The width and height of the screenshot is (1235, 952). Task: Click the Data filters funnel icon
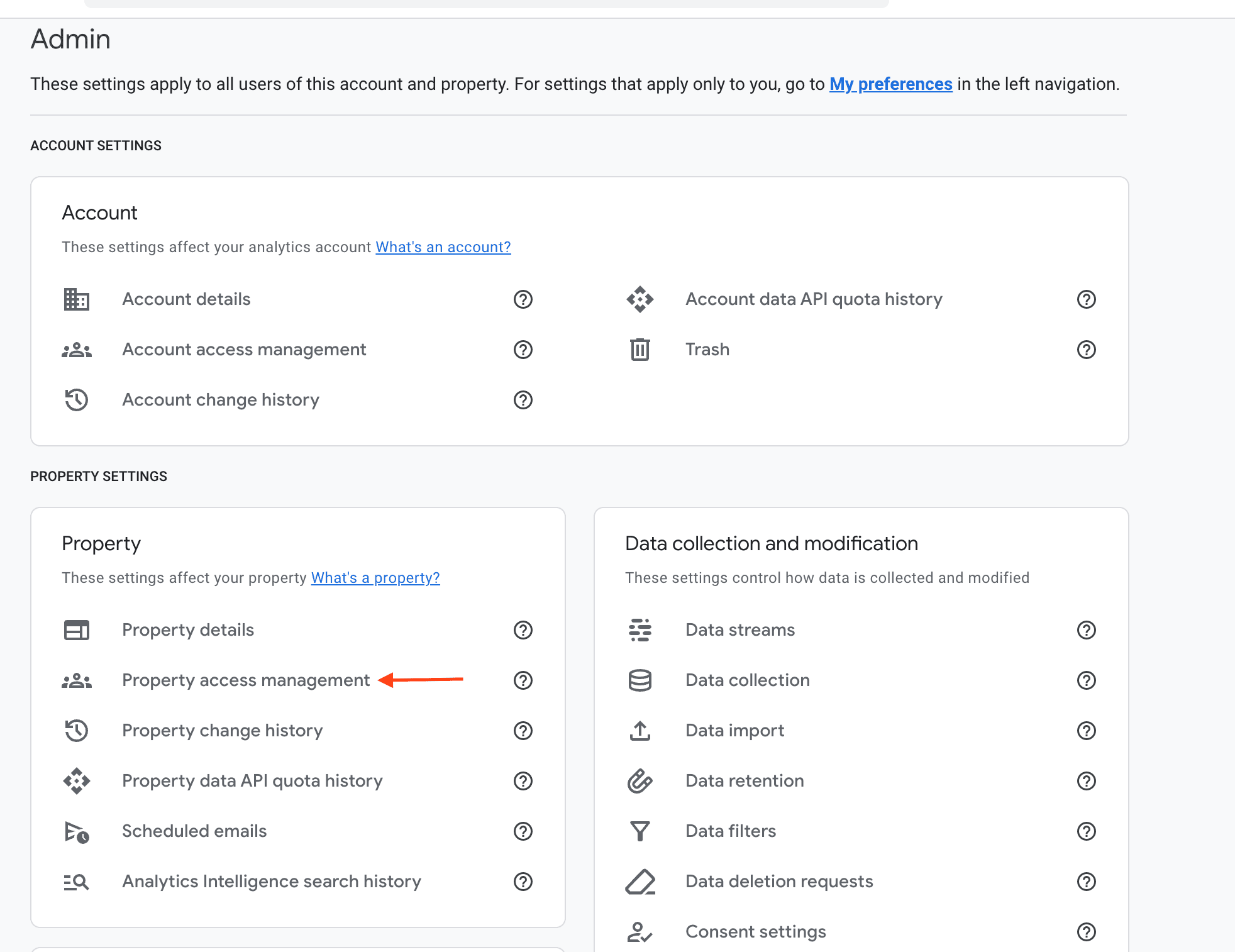(640, 831)
